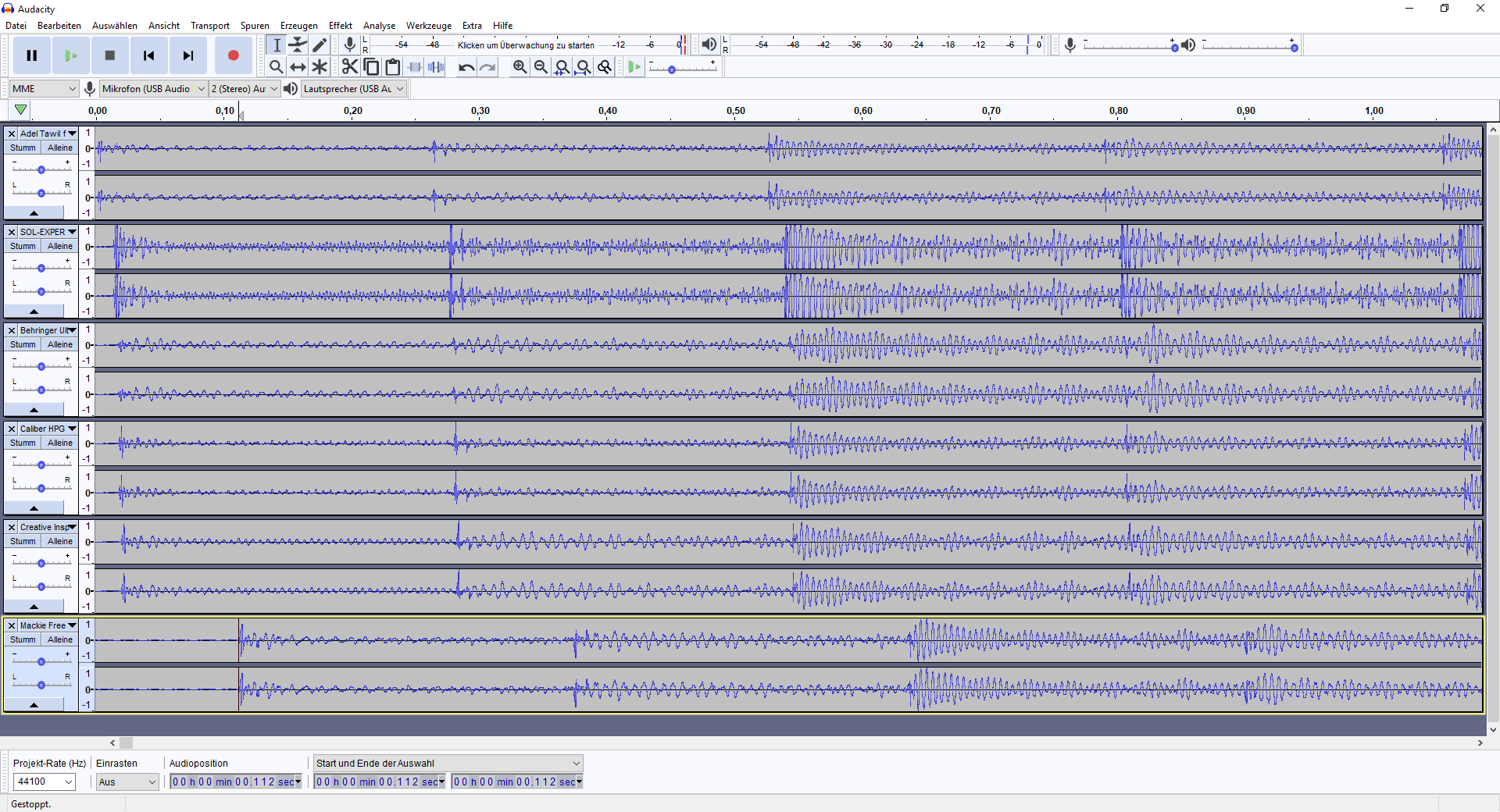Image resolution: width=1500 pixels, height=812 pixels.
Task: Click the playback speed slider
Action: 682,69
